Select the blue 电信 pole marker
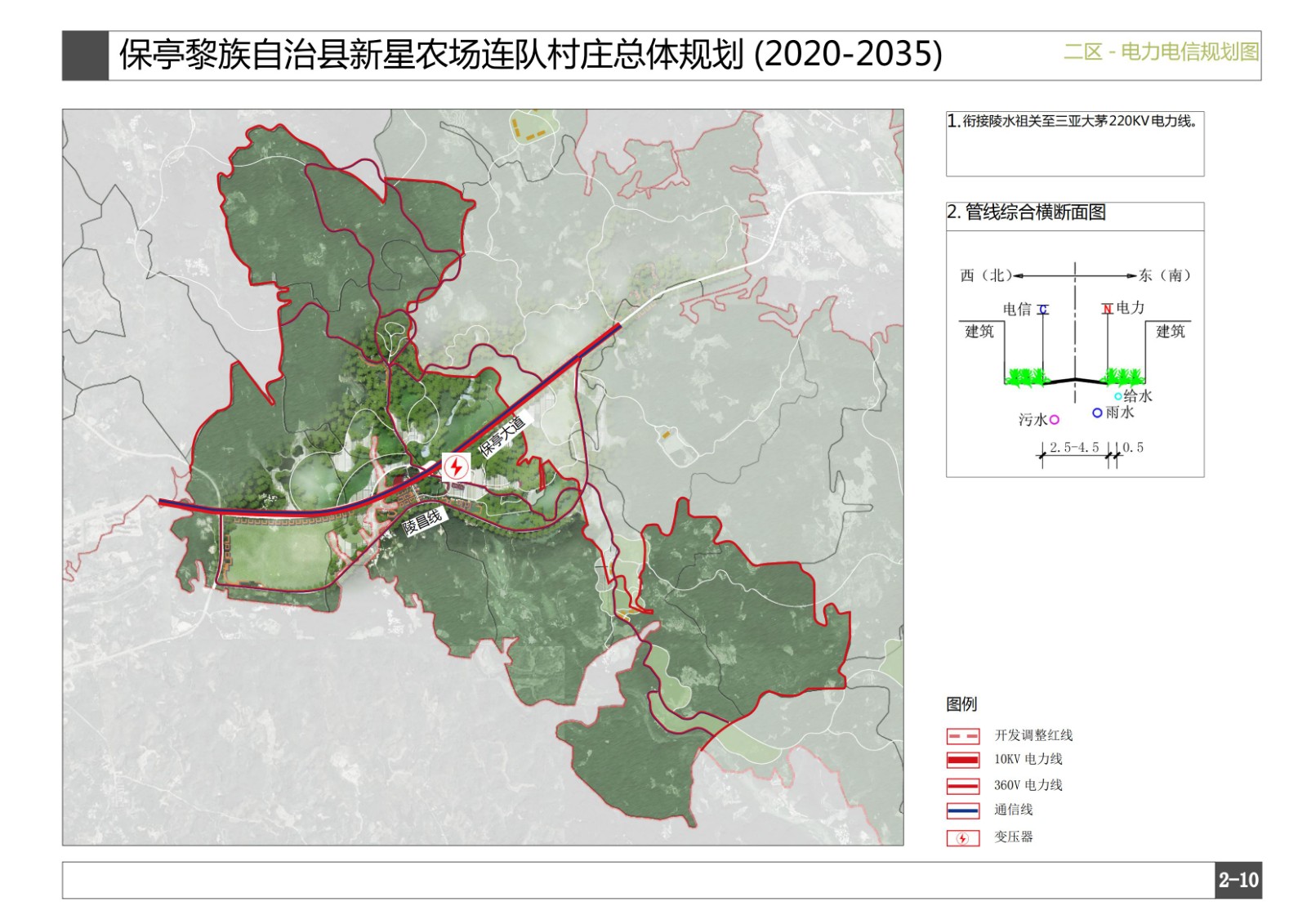 tap(1043, 310)
